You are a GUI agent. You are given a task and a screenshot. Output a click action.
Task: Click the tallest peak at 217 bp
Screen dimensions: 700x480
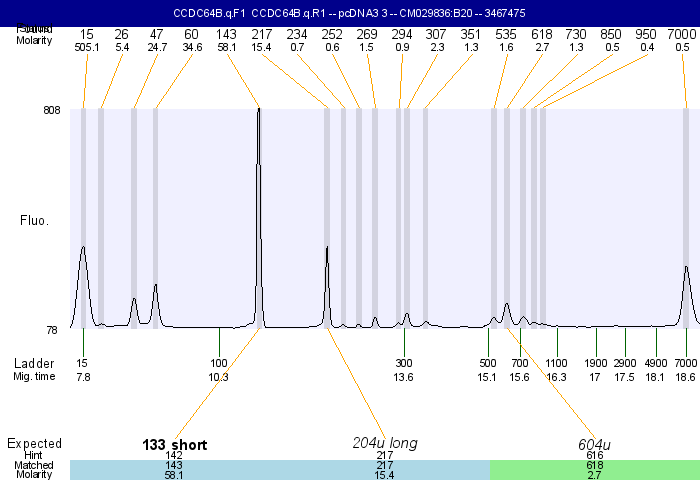coord(259,110)
